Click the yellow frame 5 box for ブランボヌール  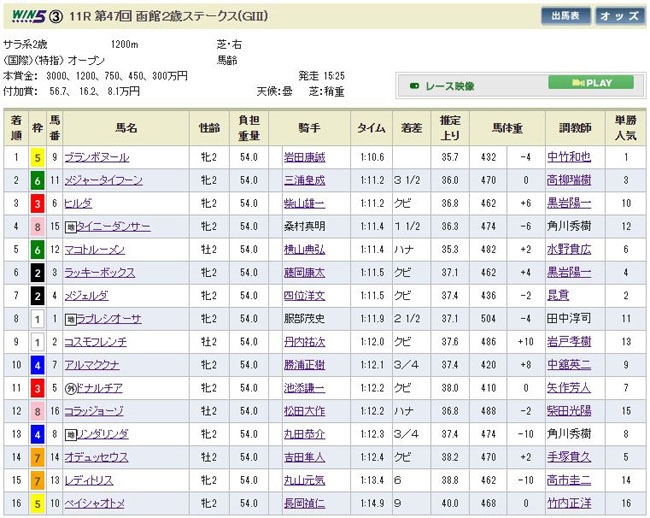[x=38, y=158]
